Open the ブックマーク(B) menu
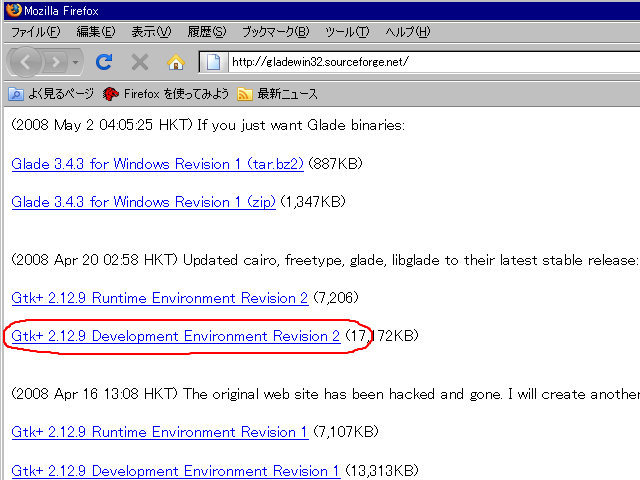The width and height of the screenshot is (640, 480). [x=276, y=32]
